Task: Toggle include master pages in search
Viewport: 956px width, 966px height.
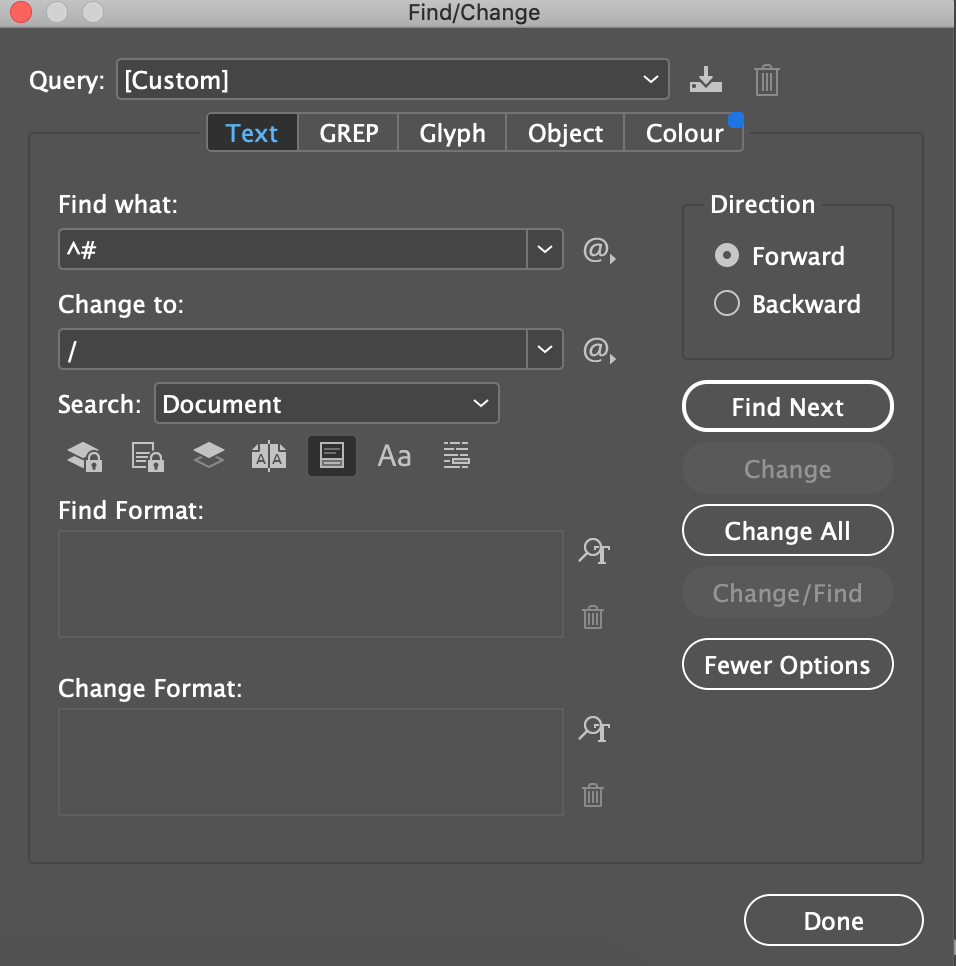Action: pyautogui.click(x=268, y=456)
